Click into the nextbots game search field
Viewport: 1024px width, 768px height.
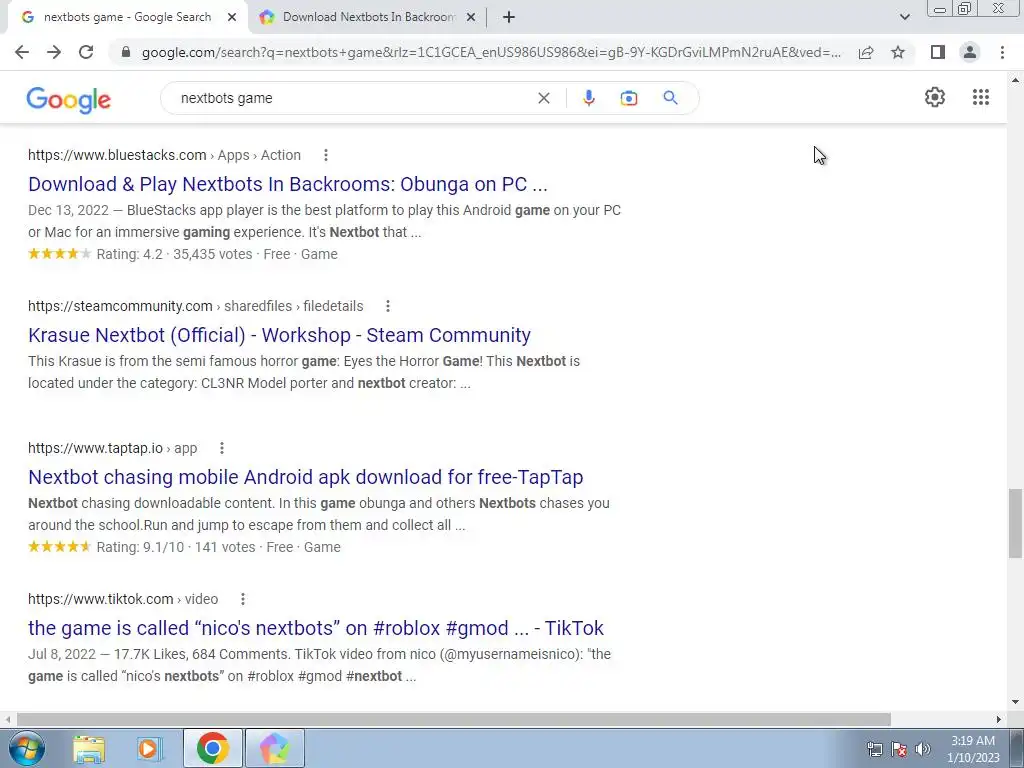[x=353, y=98]
